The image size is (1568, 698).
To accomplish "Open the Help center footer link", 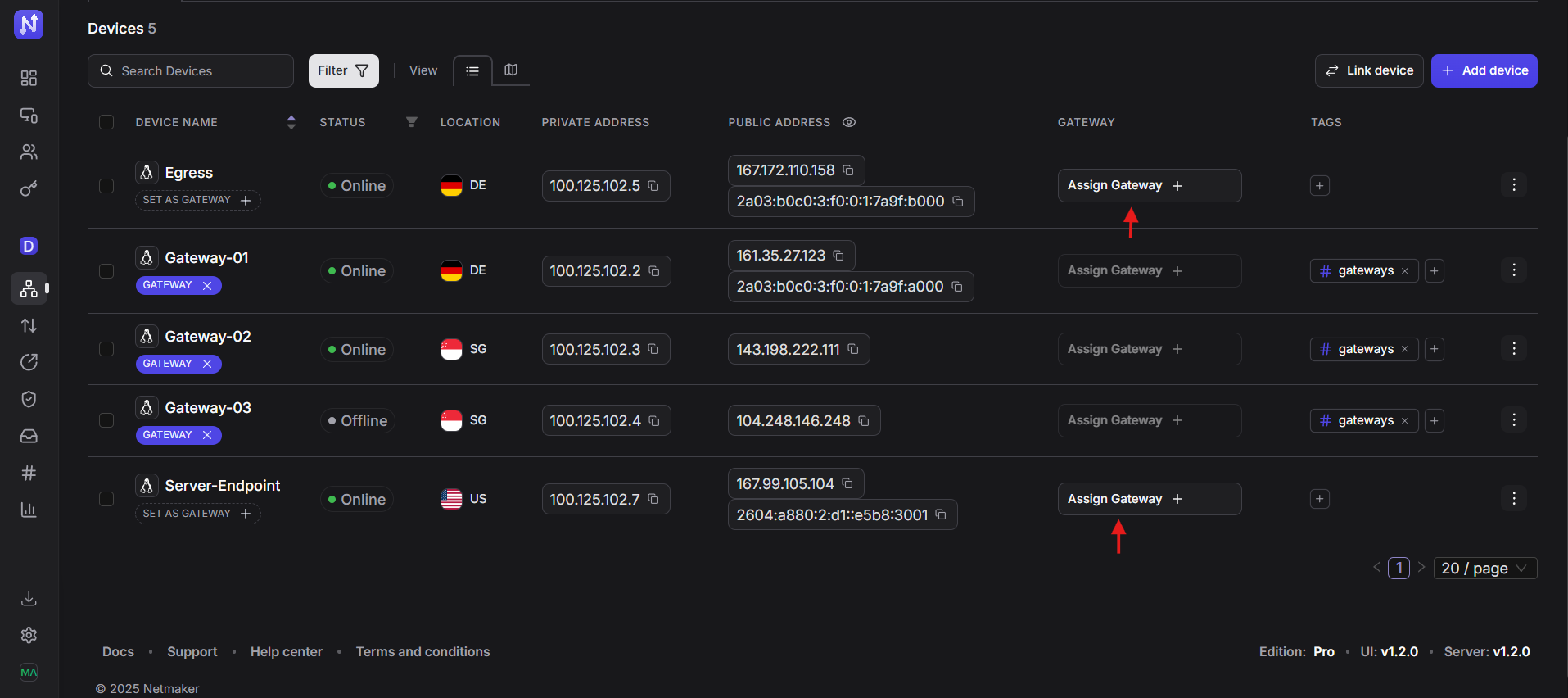I will [286, 651].
